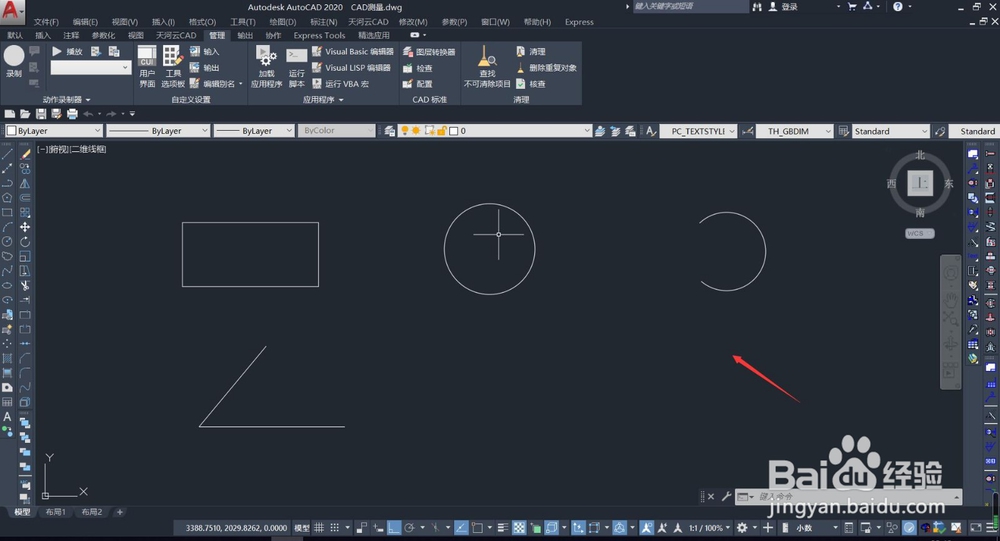This screenshot has height=541, width=1000.
Task: Toggle grid display in status bar
Action: [319, 528]
